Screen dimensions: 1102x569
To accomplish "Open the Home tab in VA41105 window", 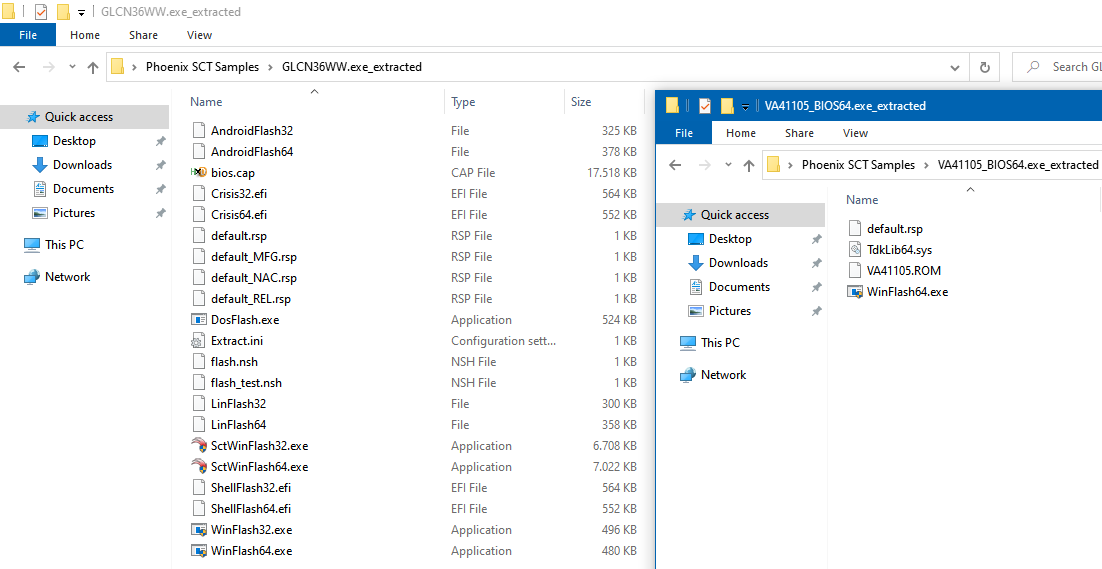I will click(741, 133).
